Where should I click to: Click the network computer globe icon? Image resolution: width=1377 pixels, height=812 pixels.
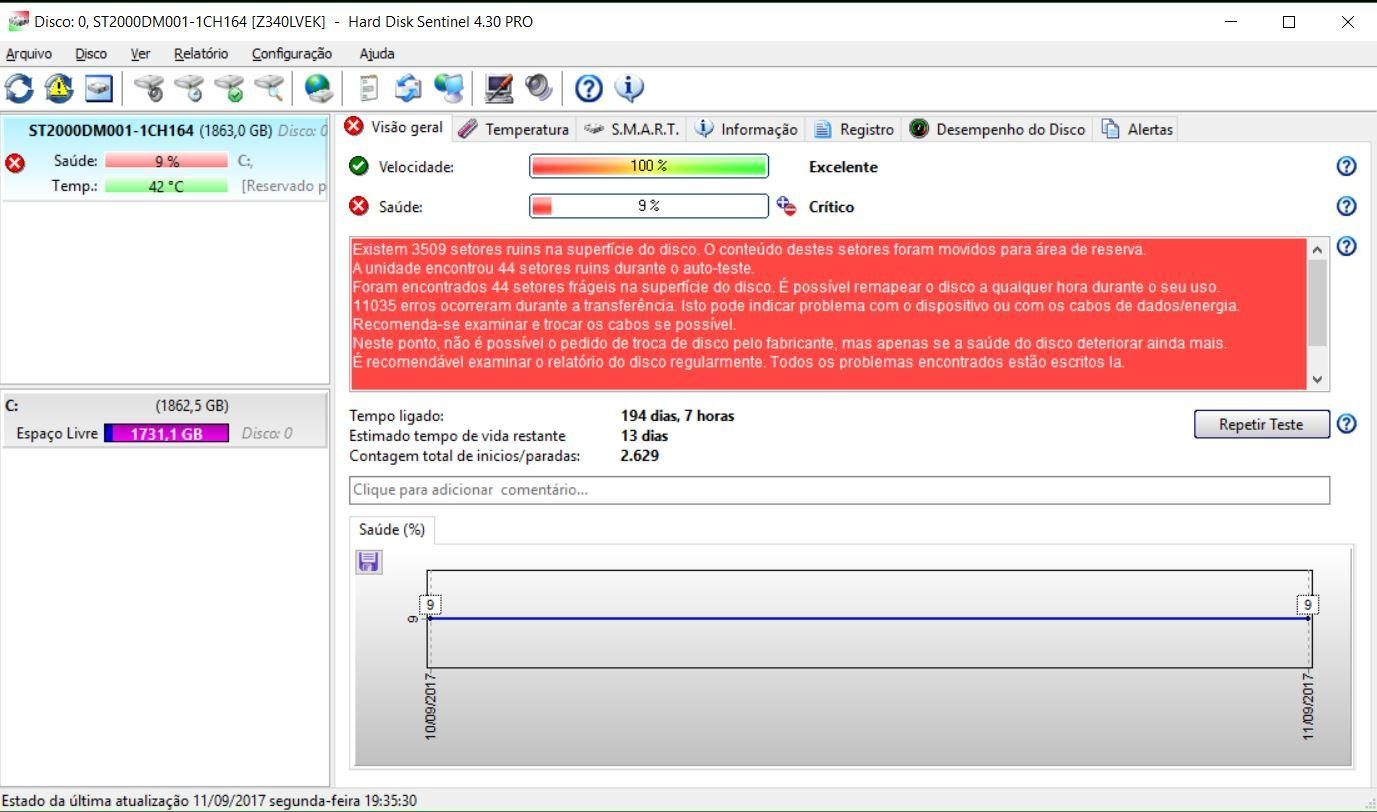click(449, 89)
